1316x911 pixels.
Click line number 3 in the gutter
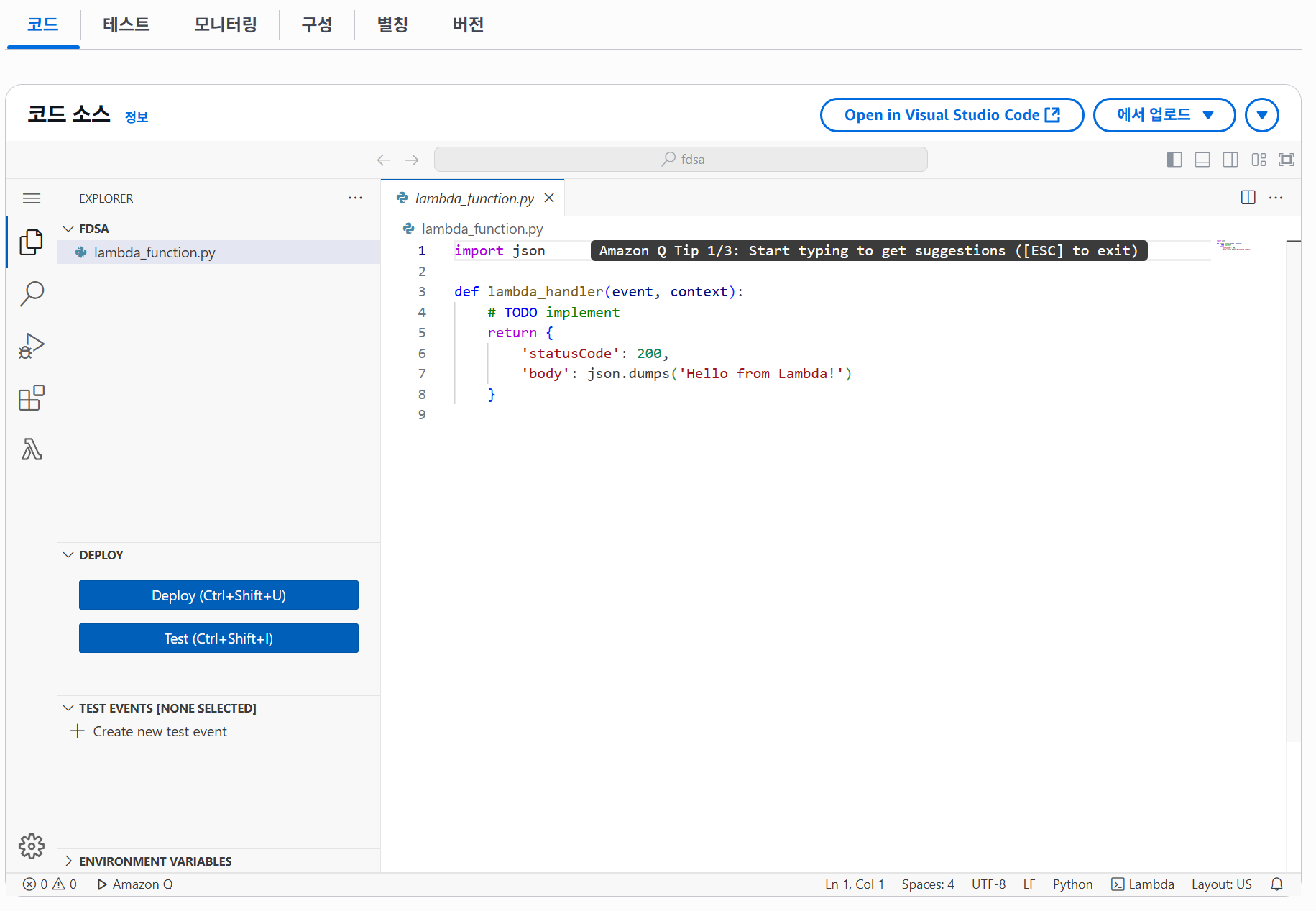[x=422, y=292]
